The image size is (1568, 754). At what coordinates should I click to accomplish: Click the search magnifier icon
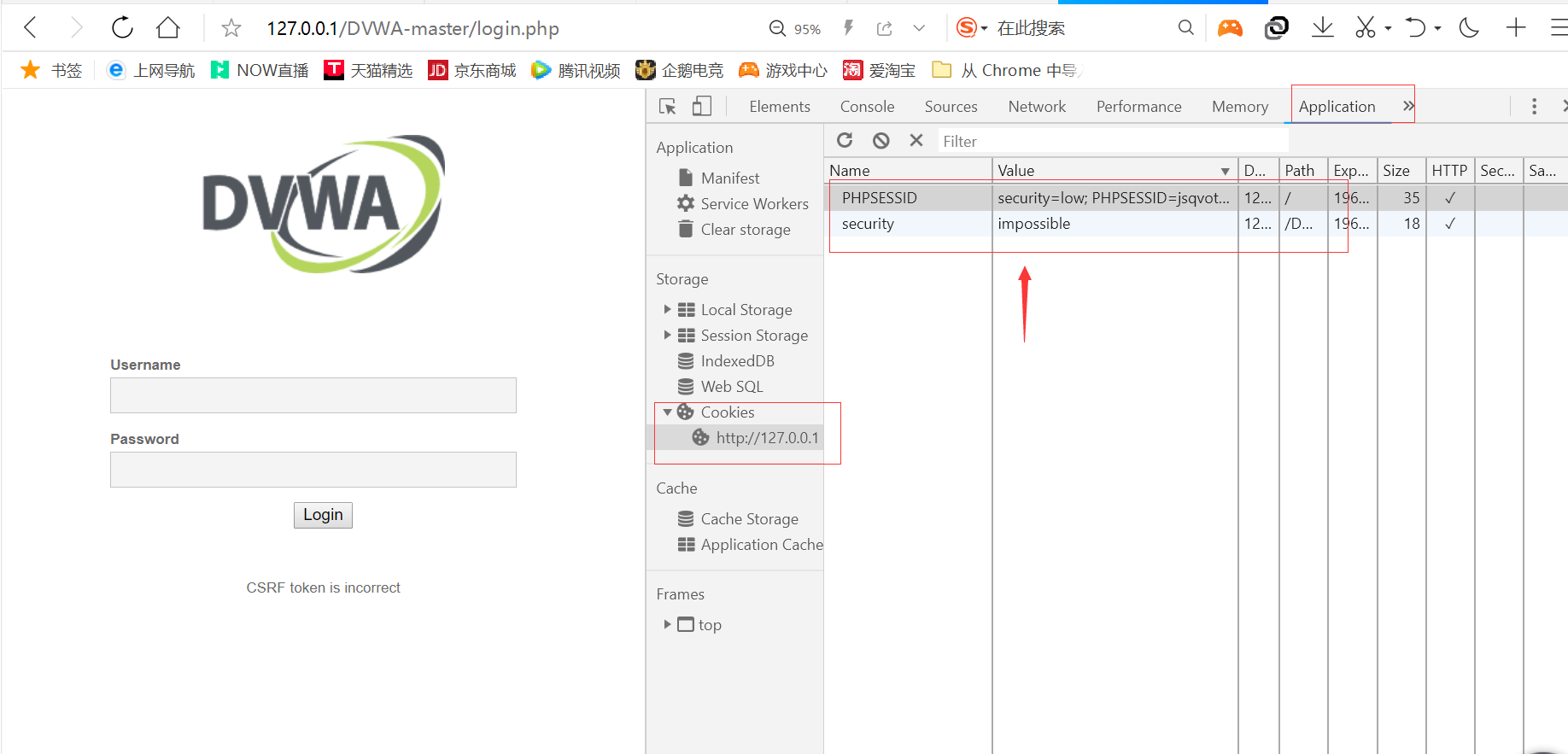pyautogui.click(x=1186, y=28)
